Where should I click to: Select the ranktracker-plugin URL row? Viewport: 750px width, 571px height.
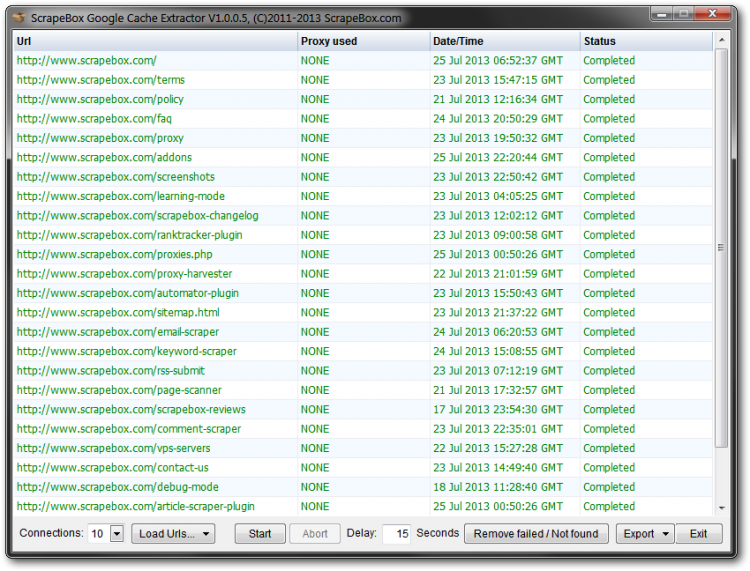pos(363,235)
